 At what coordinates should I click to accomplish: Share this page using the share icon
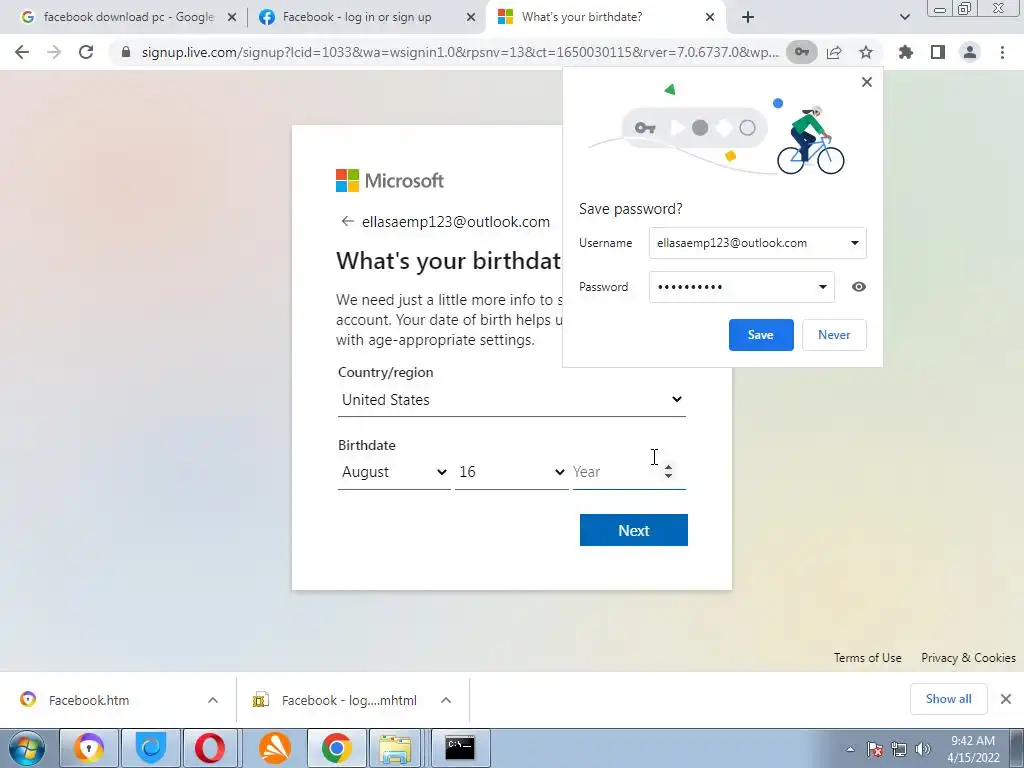[x=834, y=52]
